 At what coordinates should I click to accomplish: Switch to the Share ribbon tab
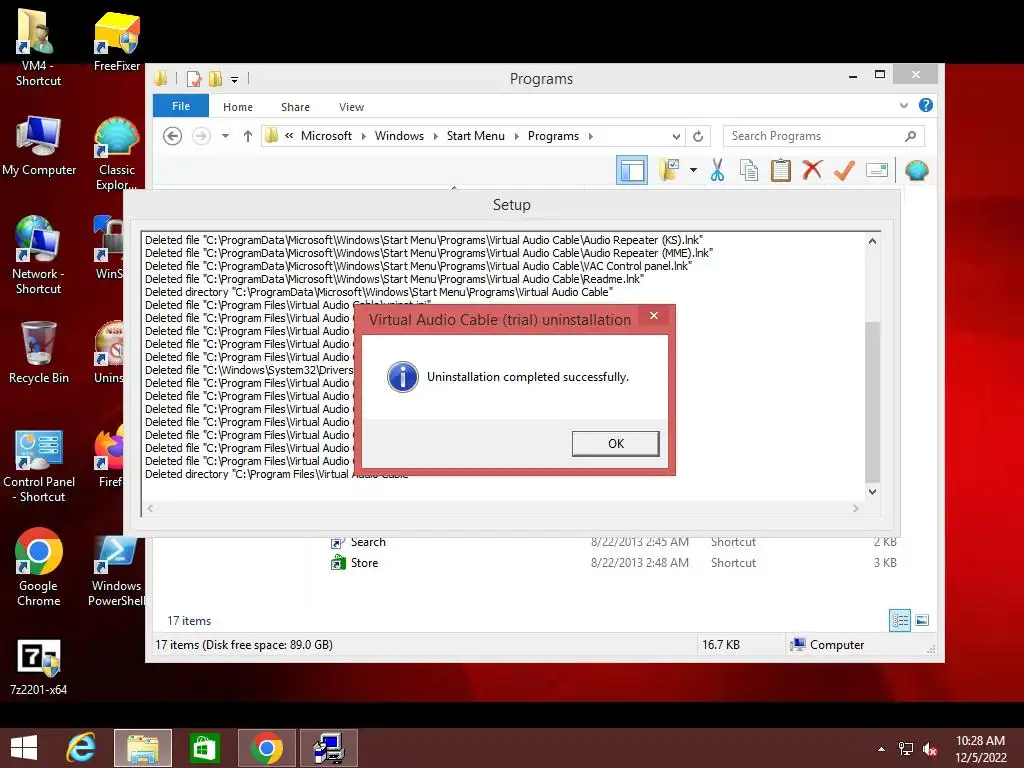tap(295, 106)
